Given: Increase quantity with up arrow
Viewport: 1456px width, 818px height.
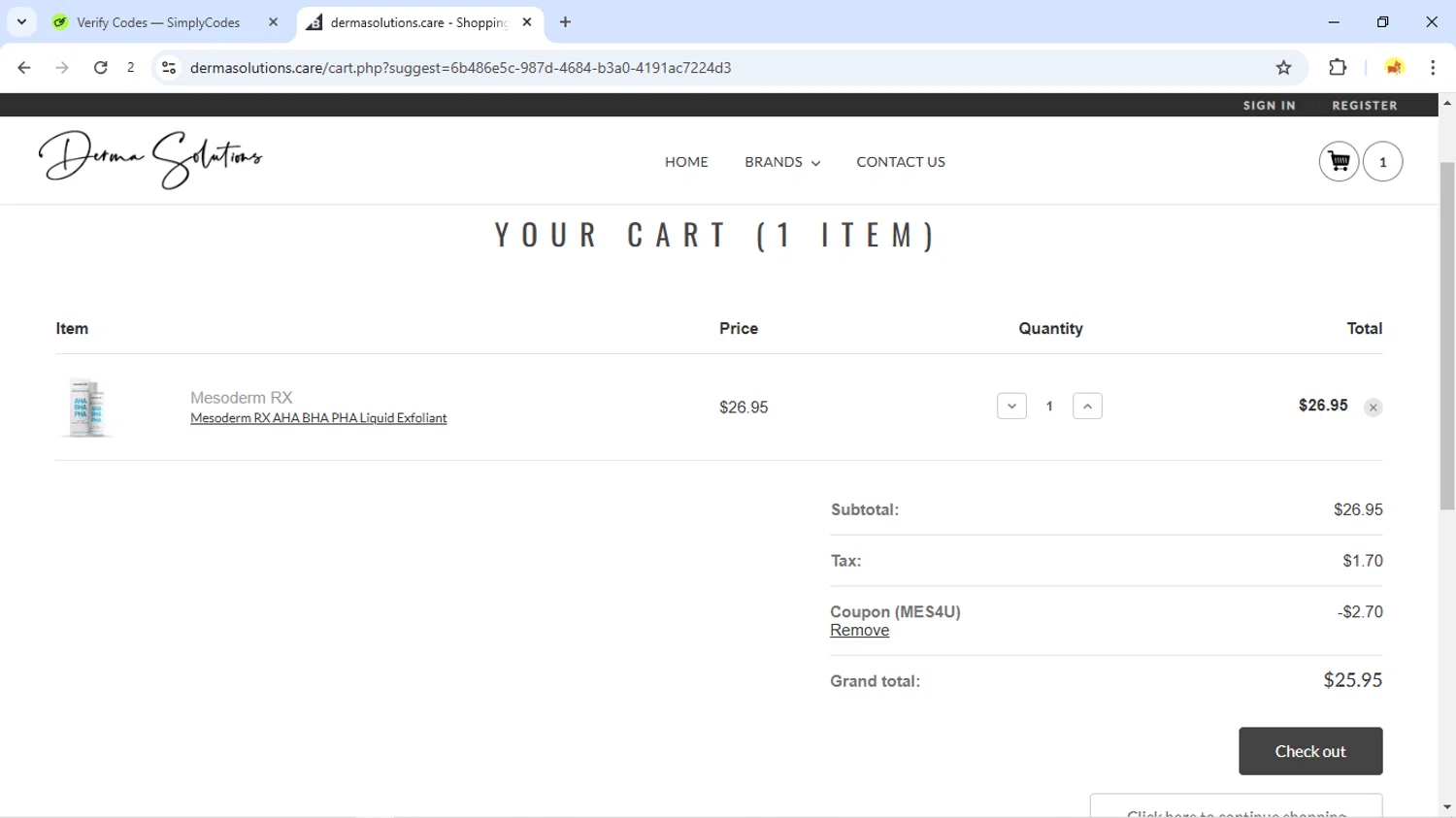Looking at the screenshot, I should point(1087,407).
